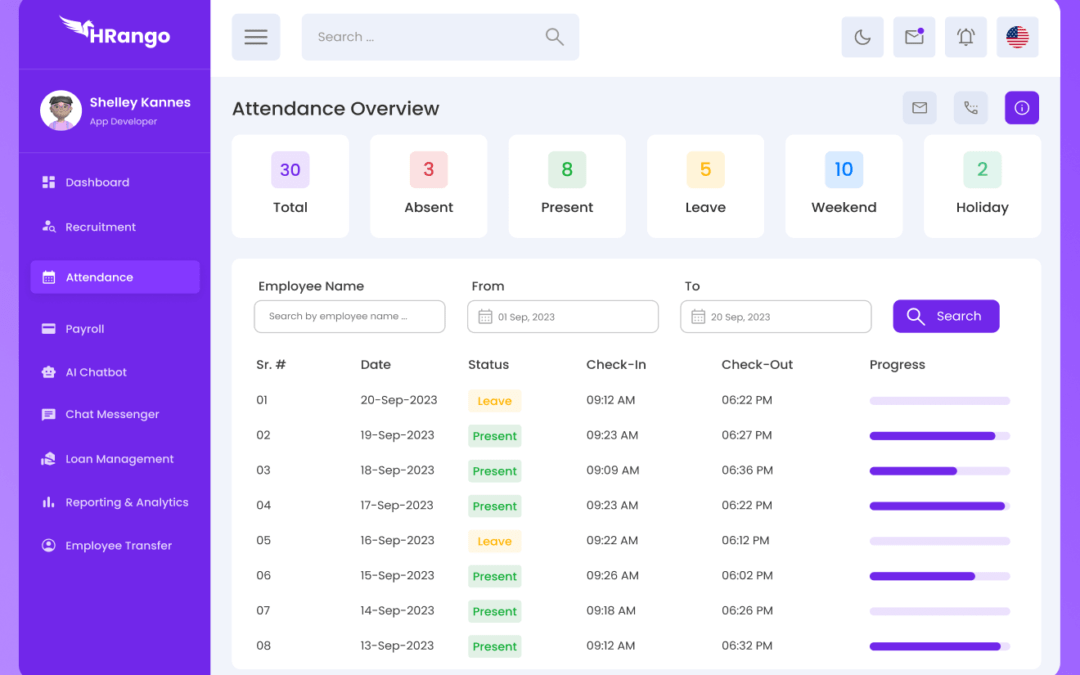The height and width of the screenshot is (675, 1080).
Task: Open the AI Chatbot robot icon
Action: (x=48, y=372)
